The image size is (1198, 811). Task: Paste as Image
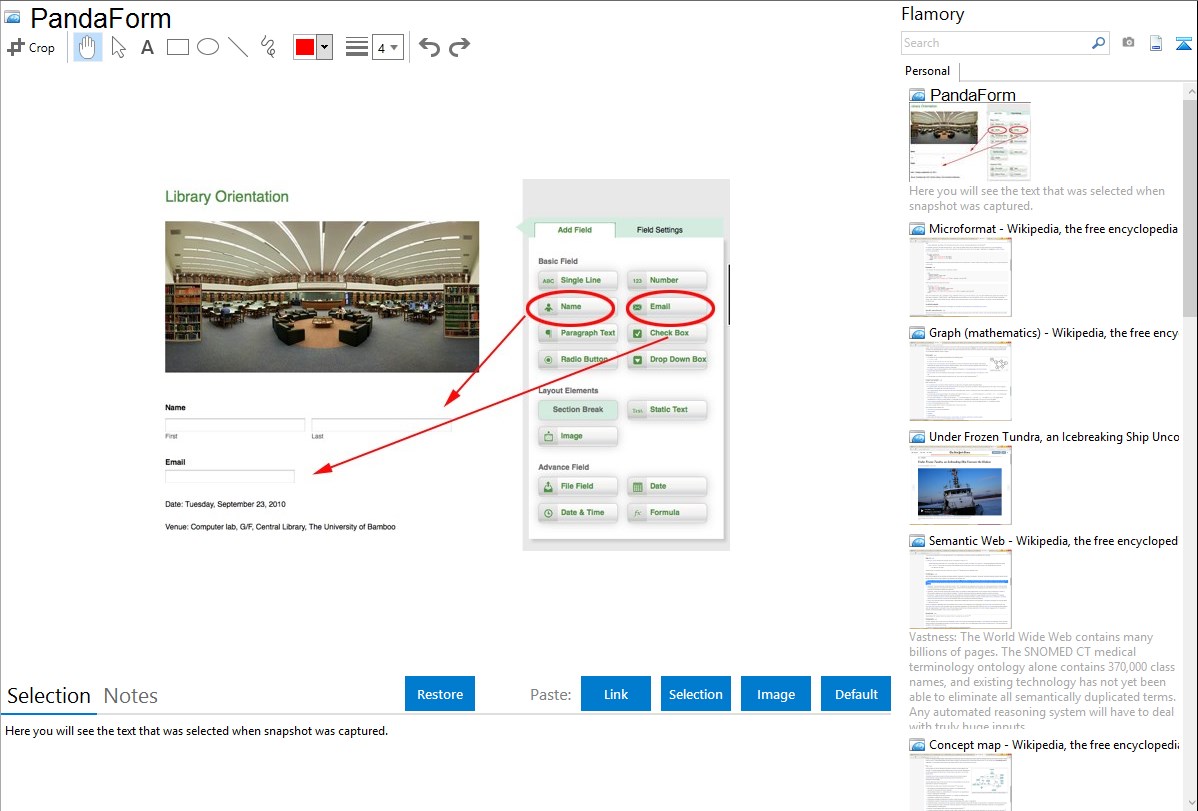click(776, 694)
